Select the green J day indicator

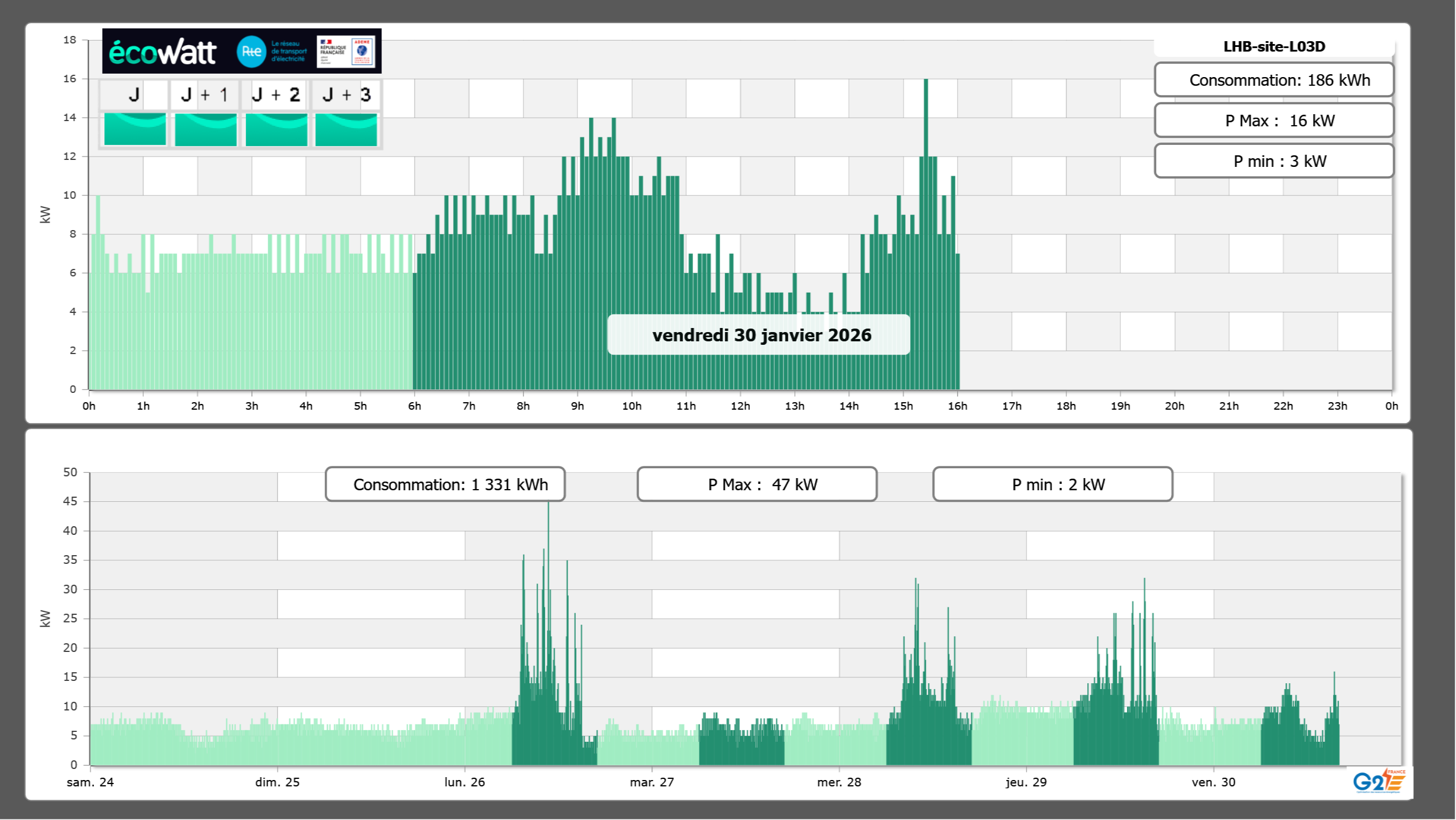(x=135, y=129)
